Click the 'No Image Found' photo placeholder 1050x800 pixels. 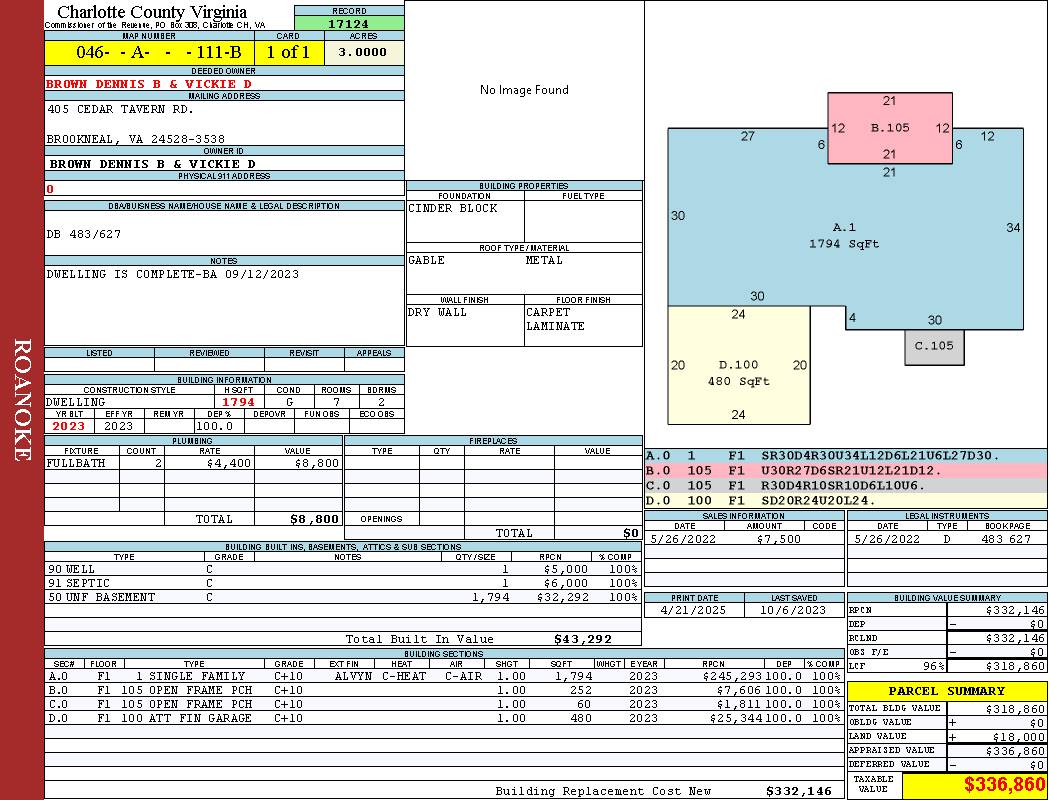coord(524,90)
